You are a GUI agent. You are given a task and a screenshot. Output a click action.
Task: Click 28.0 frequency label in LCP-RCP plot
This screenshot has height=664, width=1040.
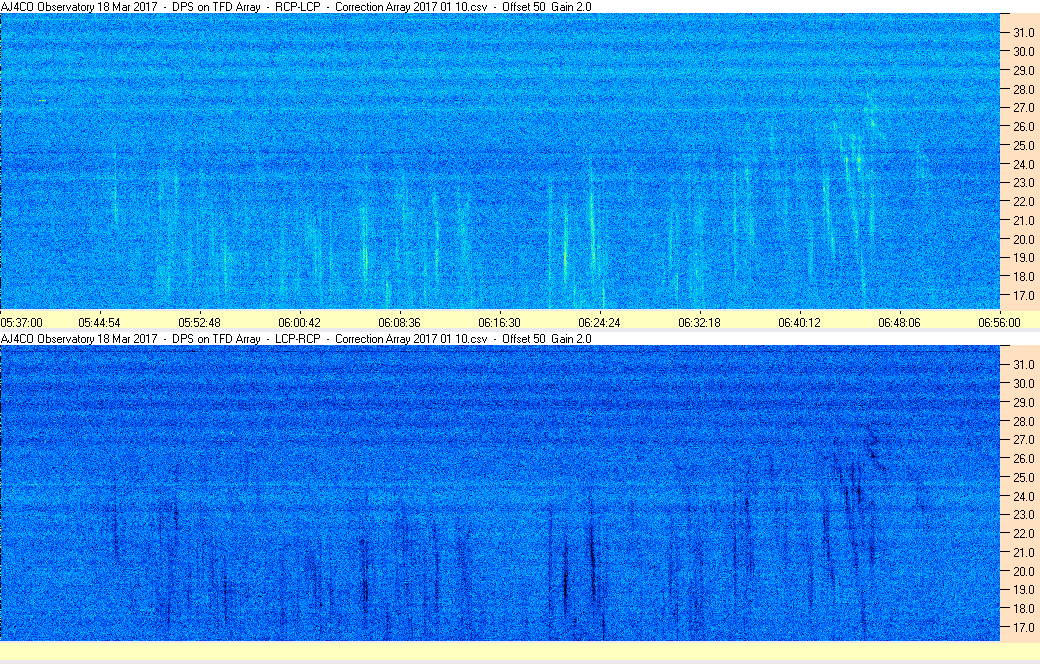pyautogui.click(x=1023, y=421)
